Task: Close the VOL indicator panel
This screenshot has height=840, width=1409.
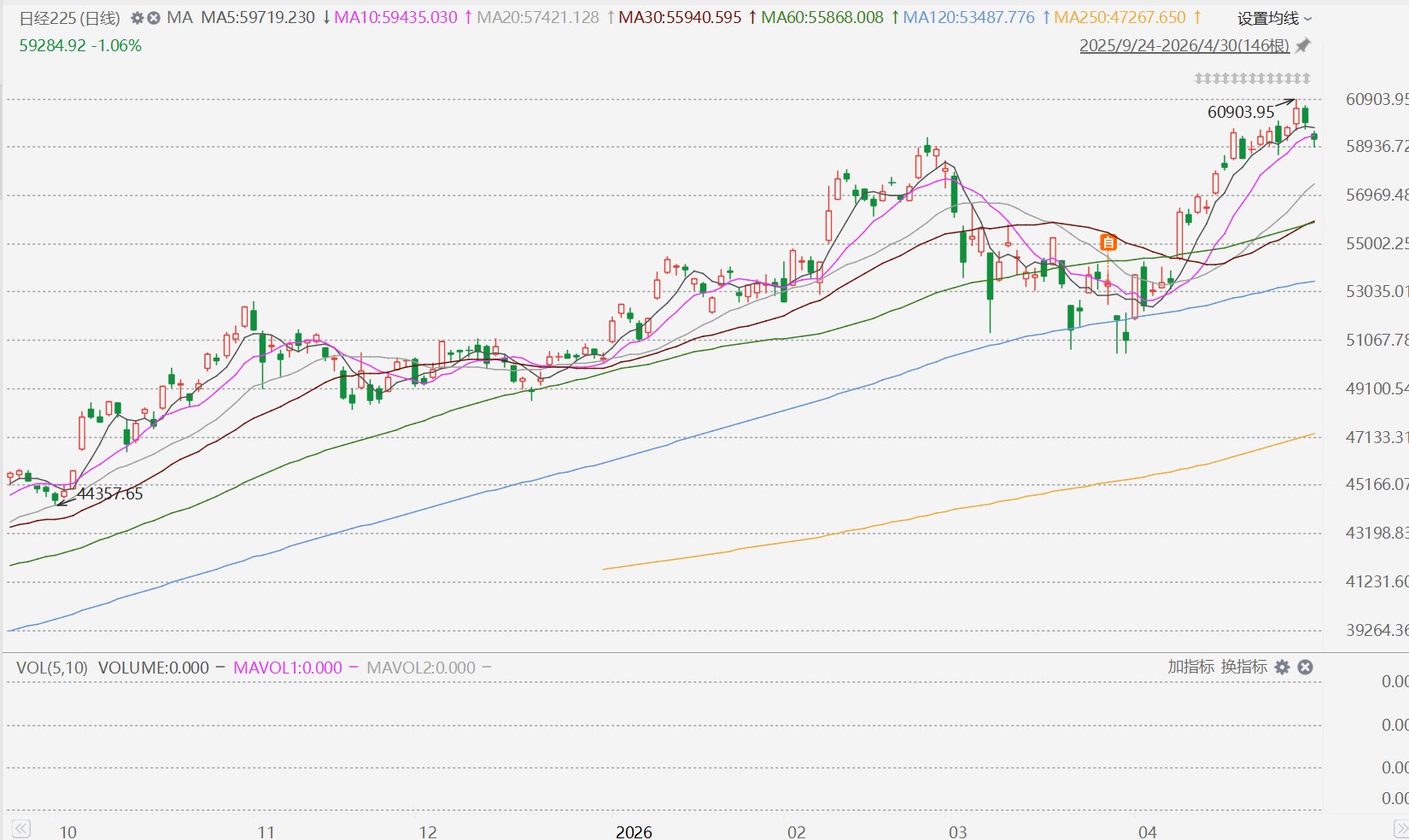Action: click(x=1305, y=668)
